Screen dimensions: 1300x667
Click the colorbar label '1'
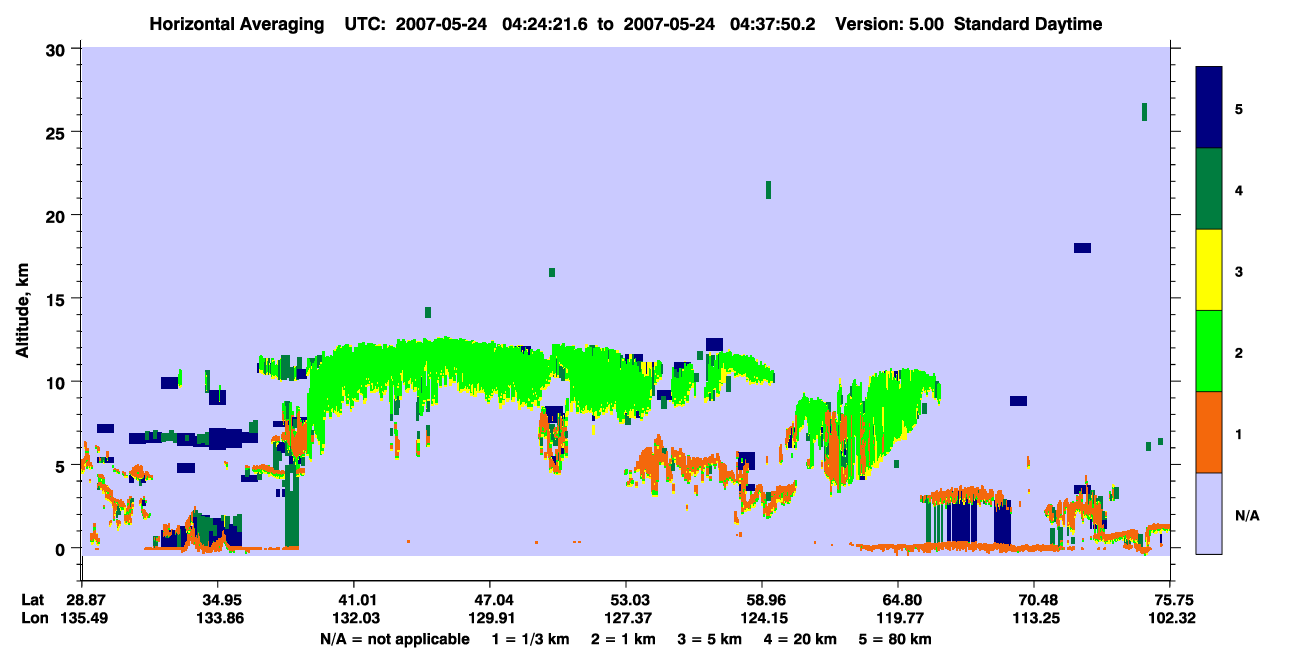(x=1238, y=433)
